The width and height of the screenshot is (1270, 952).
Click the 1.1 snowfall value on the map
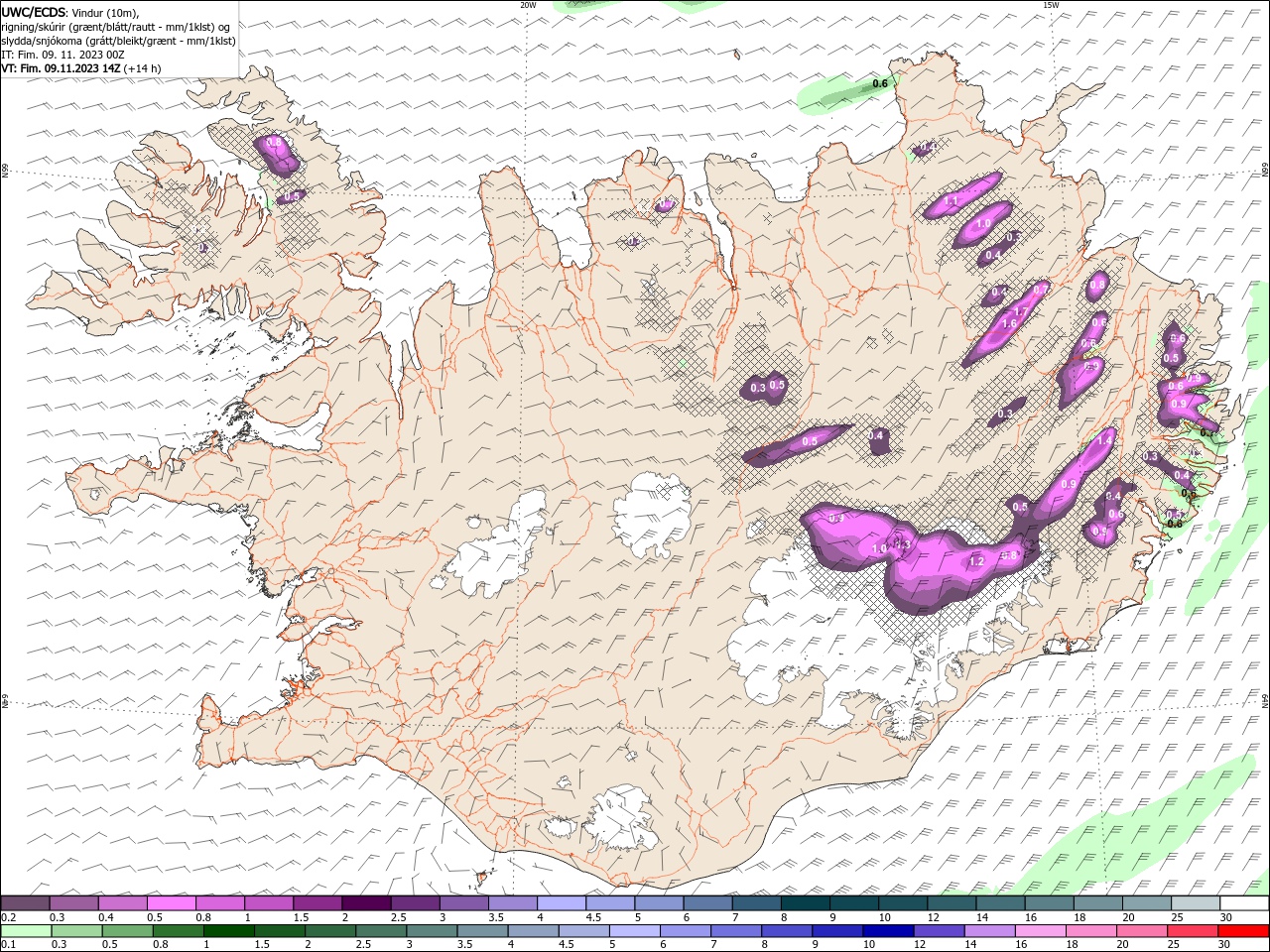pyautogui.click(x=952, y=201)
